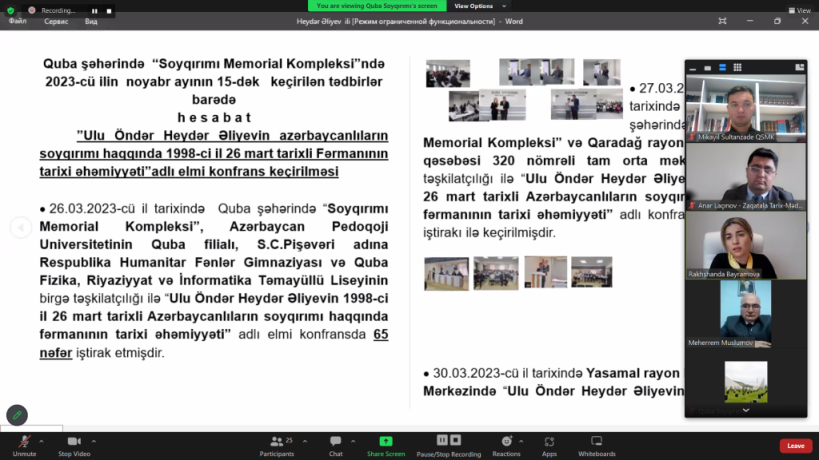Click 'Heydər Əliyev ili' document title text

(x=323, y=21)
